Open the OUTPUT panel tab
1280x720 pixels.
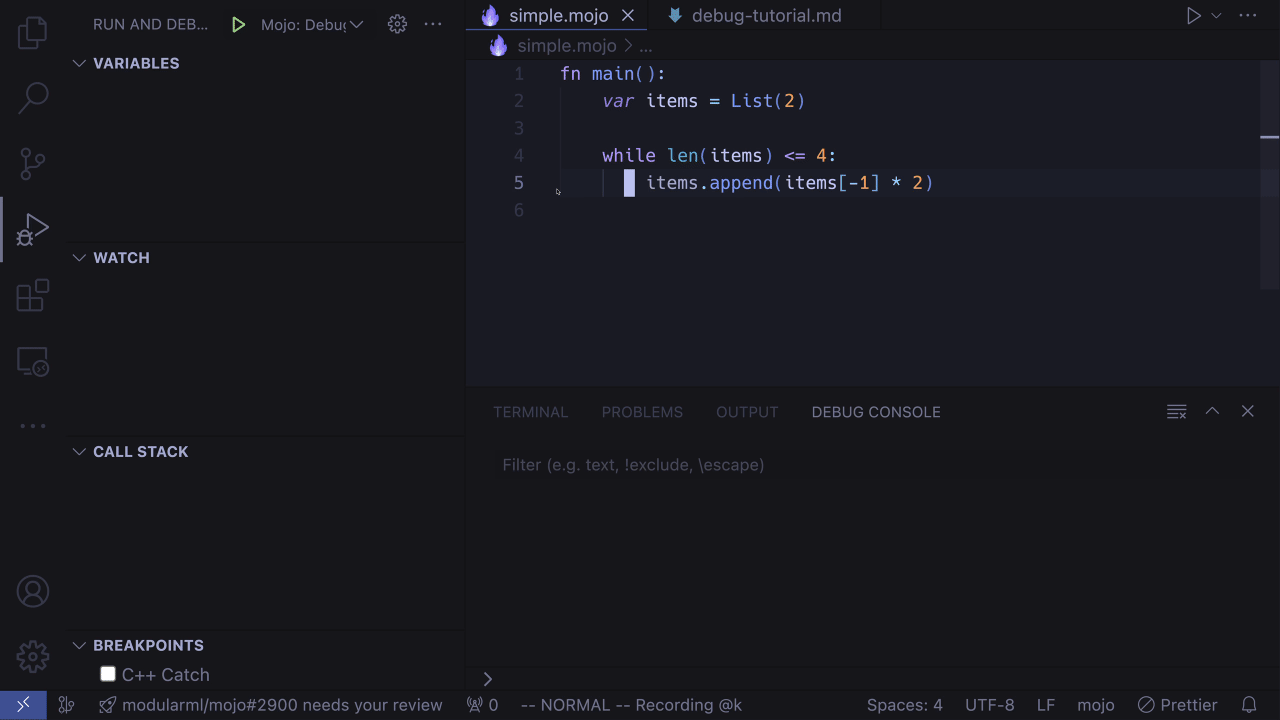(x=747, y=412)
